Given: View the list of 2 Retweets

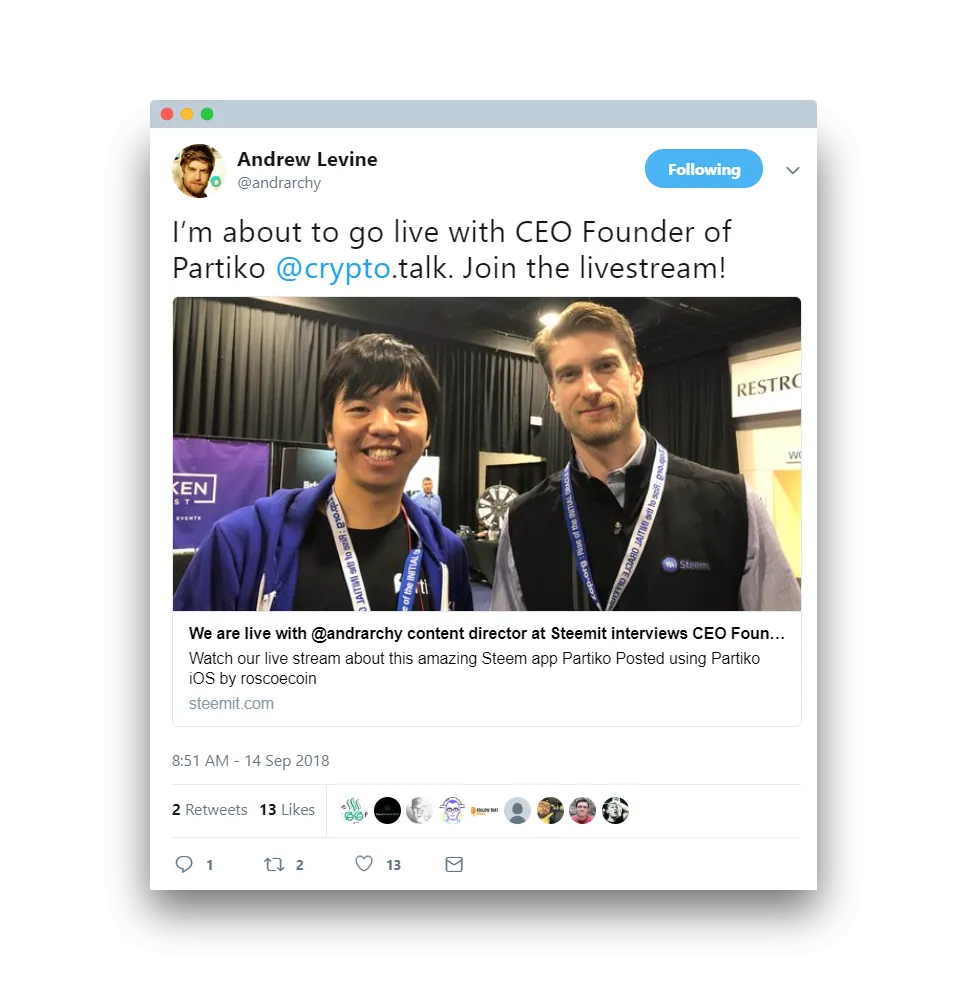Looking at the screenshot, I should pos(210,809).
